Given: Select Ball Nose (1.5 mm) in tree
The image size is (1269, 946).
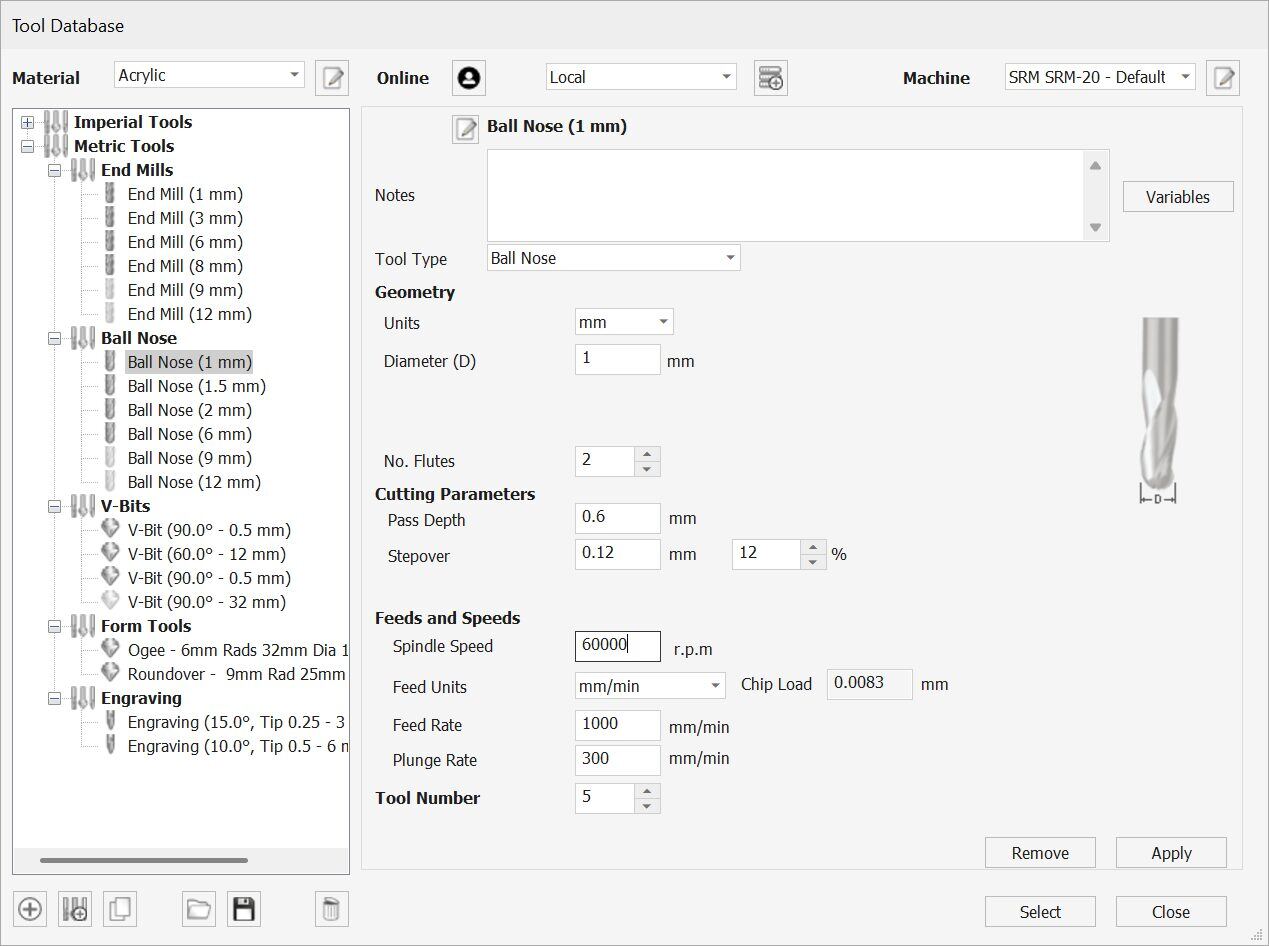Looking at the screenshot, I should [197, 386].
